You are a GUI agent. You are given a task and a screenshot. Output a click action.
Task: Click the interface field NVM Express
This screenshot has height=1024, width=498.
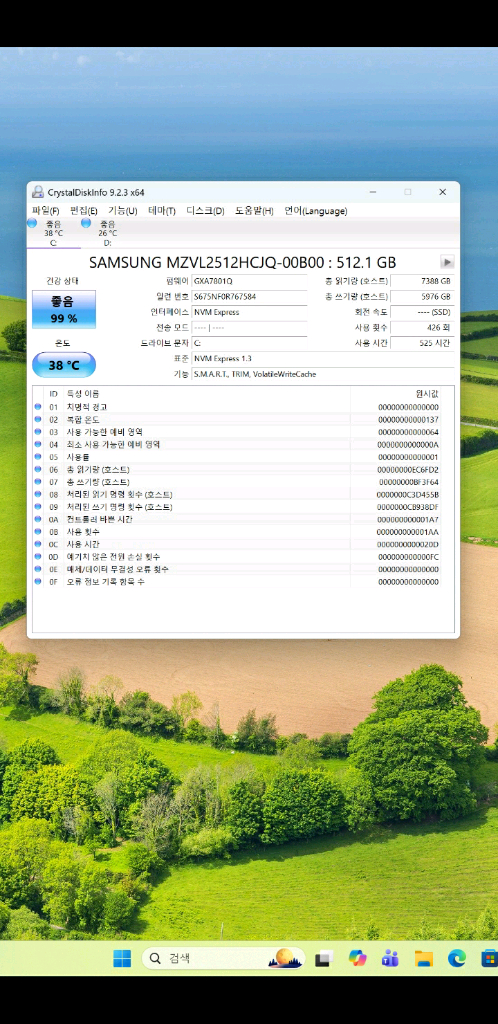pyautogui.click(x=249, y=312)
